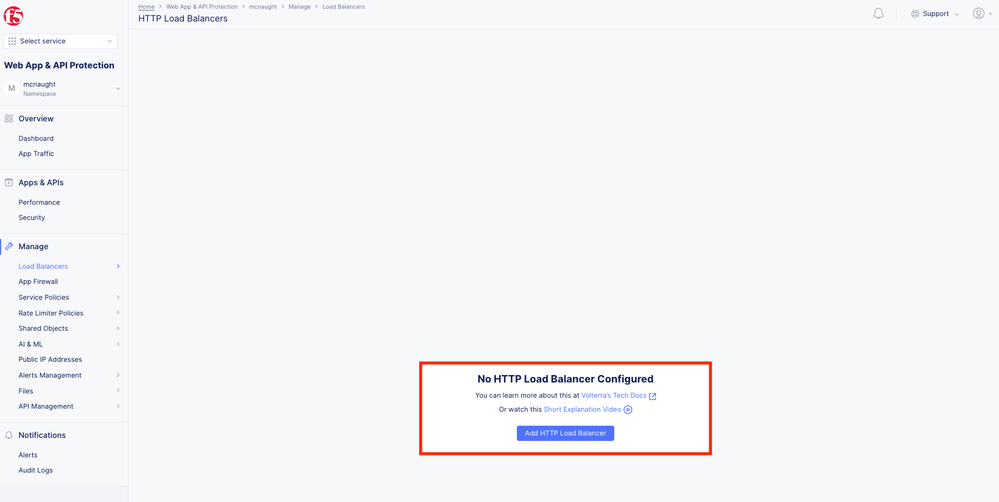999x502 pixels.
Task: Open the notifications bell icon
Action: 879,13
